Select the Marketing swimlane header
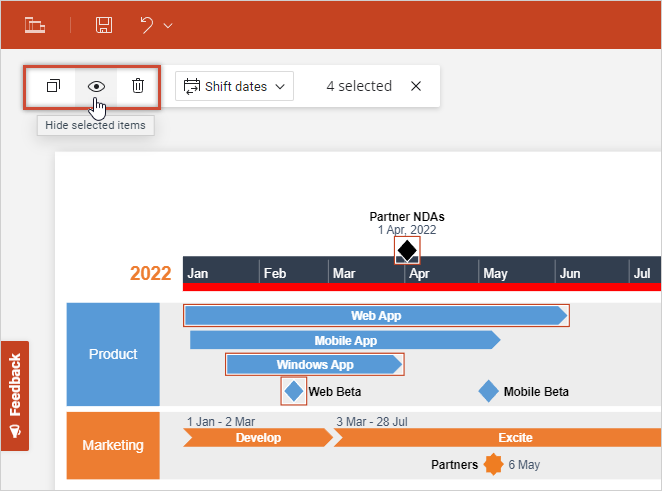The height and width of the screenshot is (491, 662). (113, 445)
